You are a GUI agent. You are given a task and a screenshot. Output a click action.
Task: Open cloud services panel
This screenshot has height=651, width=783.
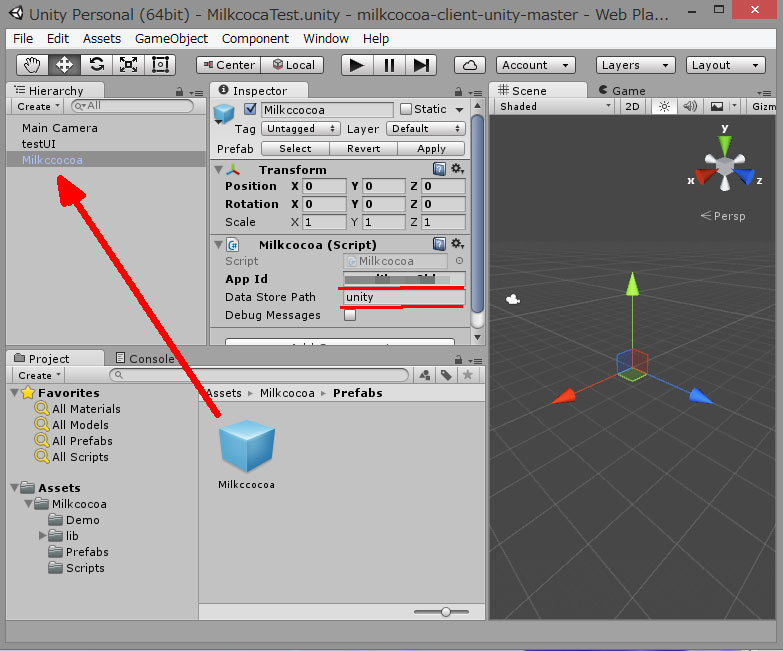tap(470, 65)
